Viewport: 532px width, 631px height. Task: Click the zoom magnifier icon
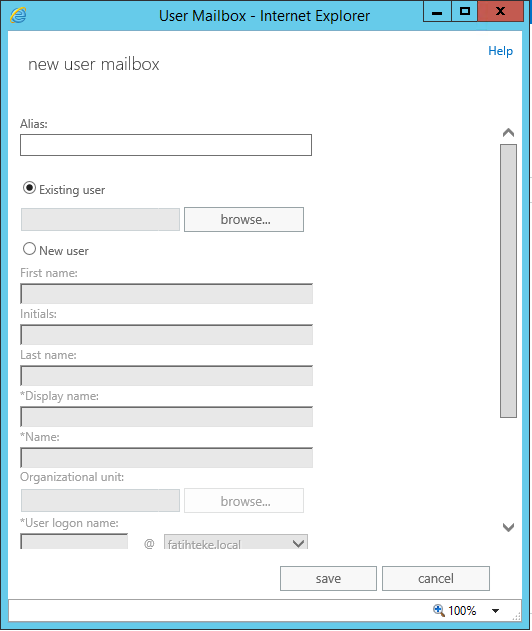[x=438, y=610]
